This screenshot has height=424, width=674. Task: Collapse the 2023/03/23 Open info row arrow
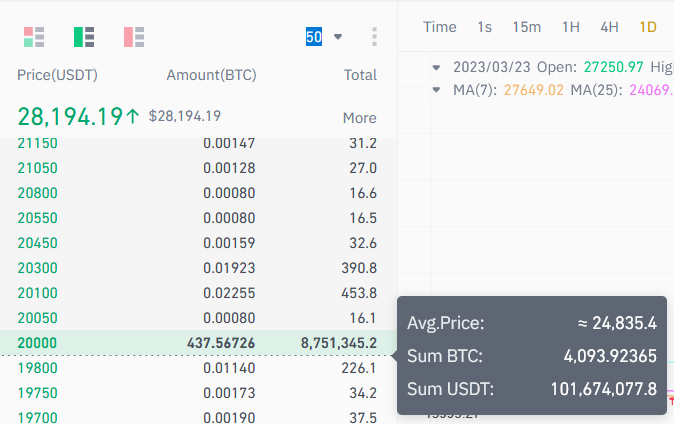pos(436,68)
